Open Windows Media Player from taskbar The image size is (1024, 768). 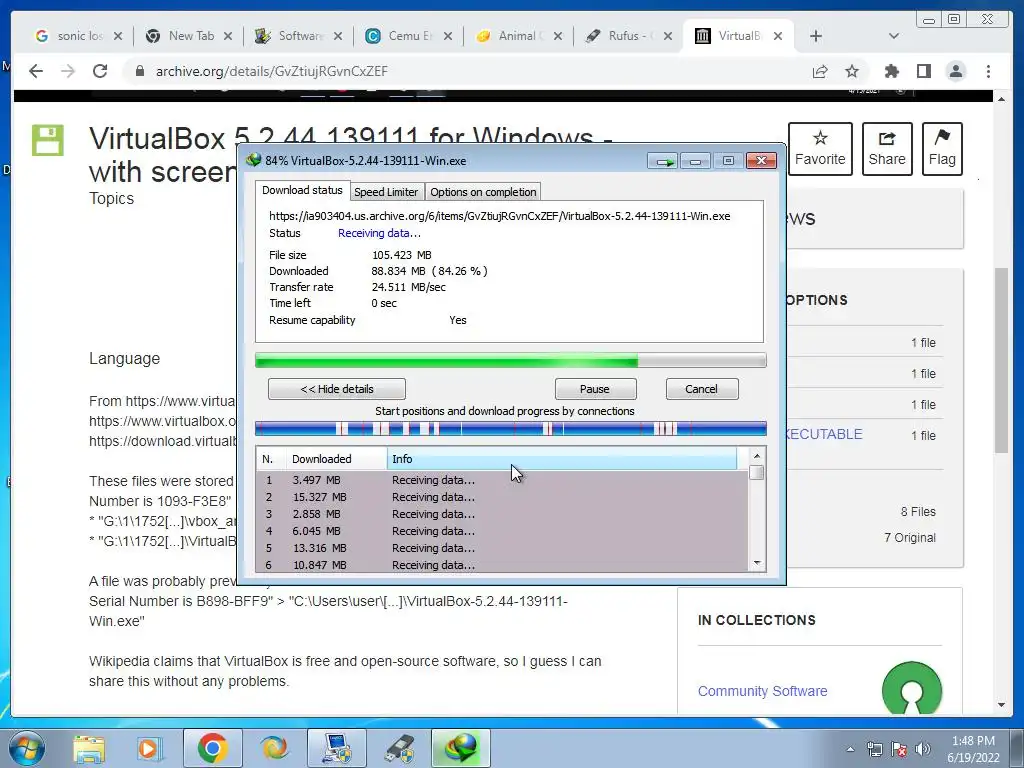[149, 748]
